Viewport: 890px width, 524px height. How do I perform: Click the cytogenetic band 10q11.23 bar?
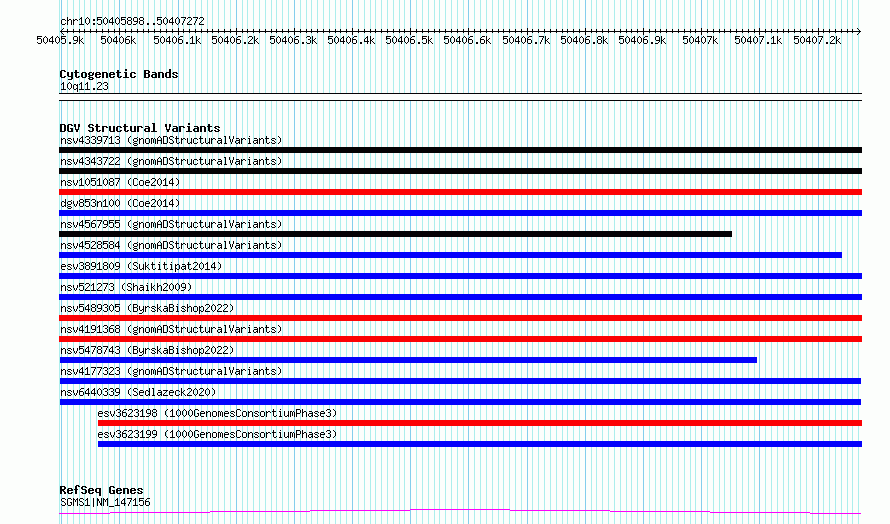460,97
